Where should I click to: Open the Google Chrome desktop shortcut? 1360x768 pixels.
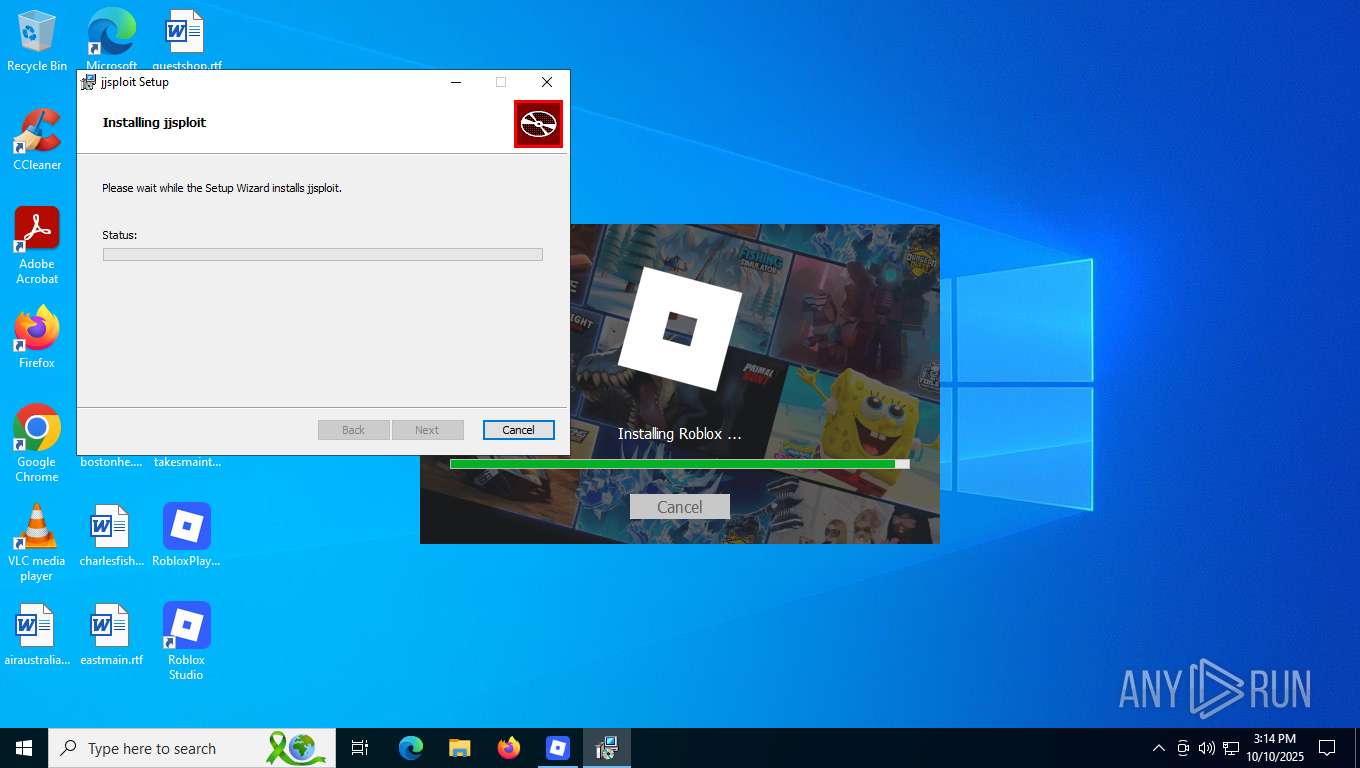[x=37, y=443]
